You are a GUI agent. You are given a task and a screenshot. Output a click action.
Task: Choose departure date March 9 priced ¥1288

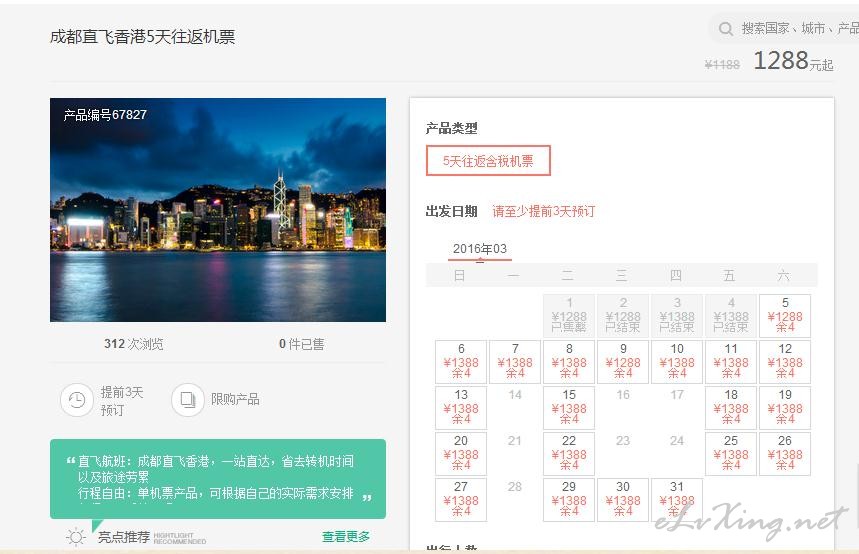[623, 362]
